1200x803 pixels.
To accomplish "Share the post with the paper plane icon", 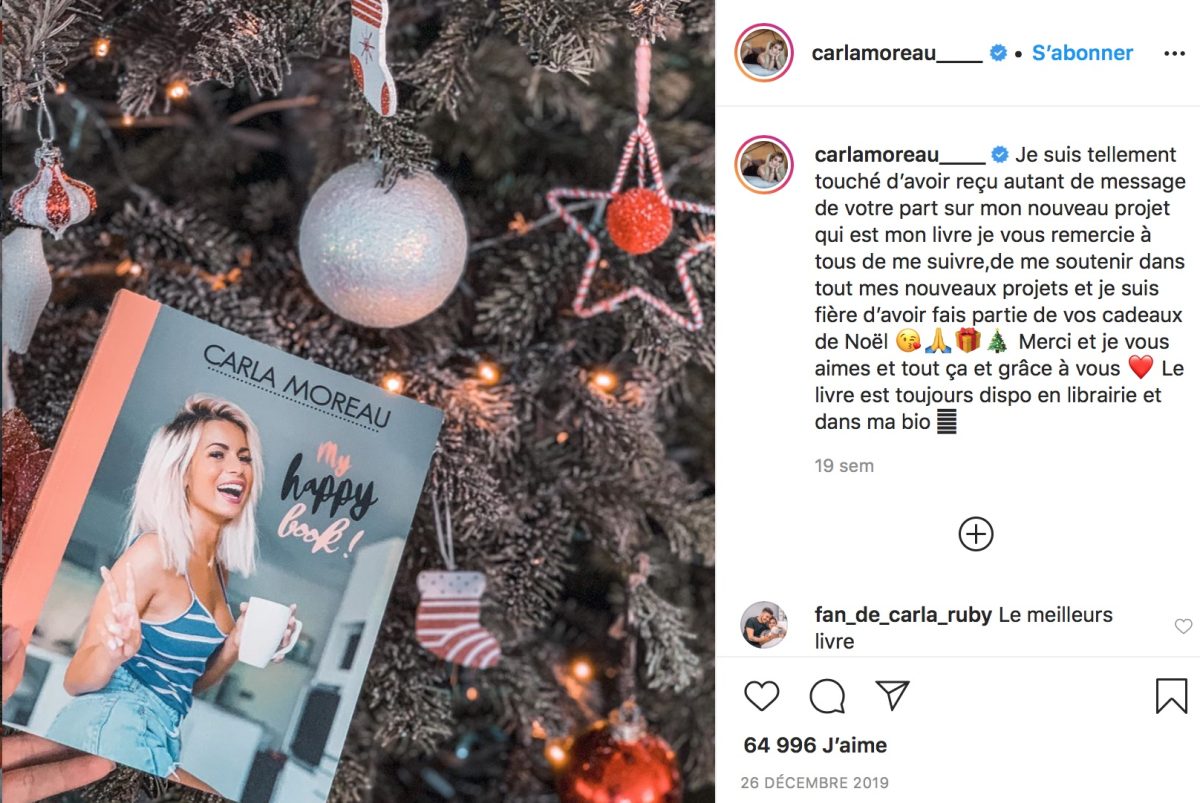I will pyautogui.click(x=892, y=695).
